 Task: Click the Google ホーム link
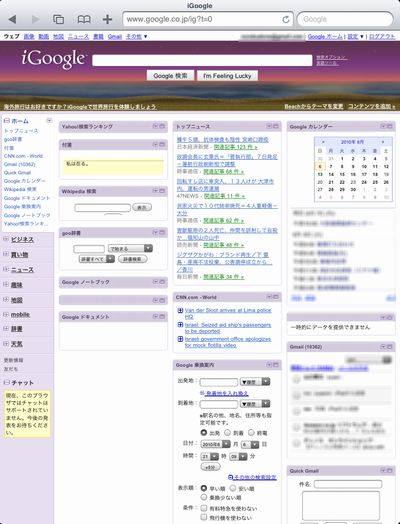pos(325,36)
